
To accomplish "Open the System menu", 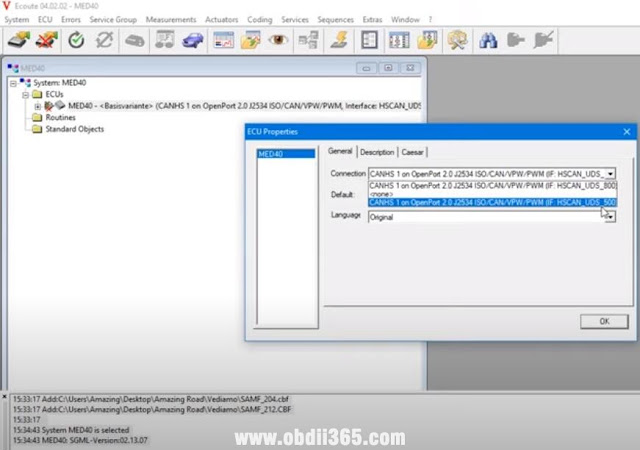I will (17, 20).
